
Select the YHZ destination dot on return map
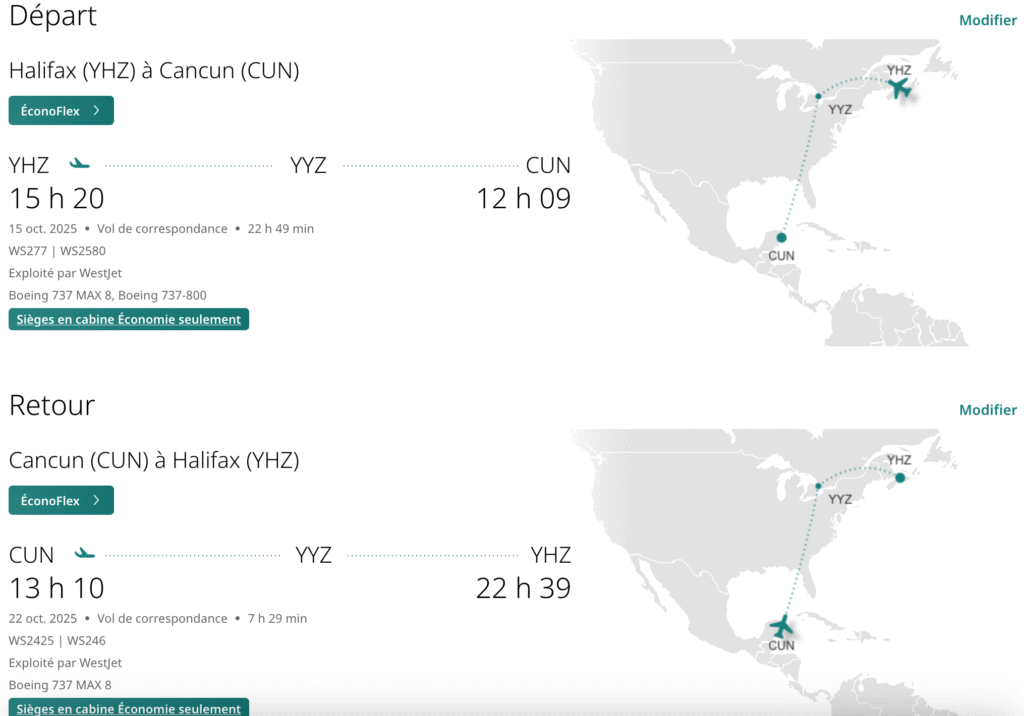point(900,477)
